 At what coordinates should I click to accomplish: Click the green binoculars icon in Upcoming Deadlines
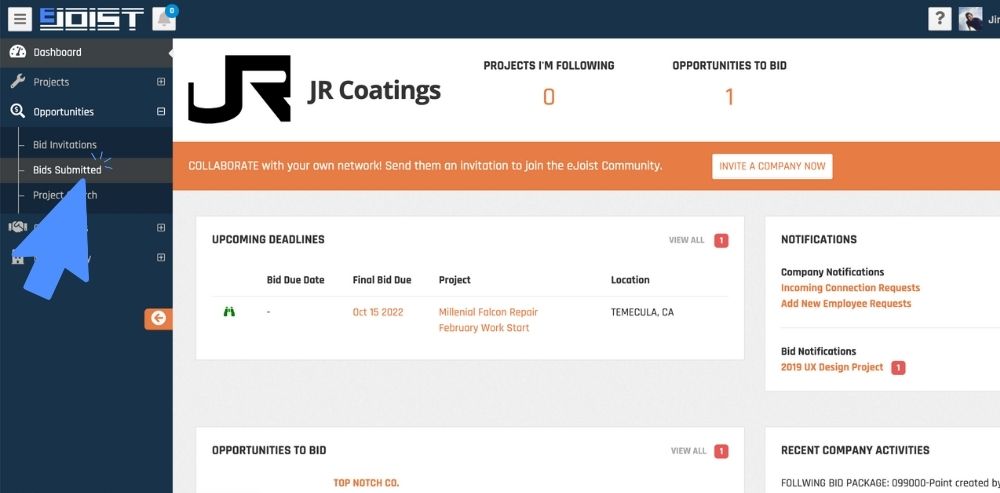pyautogui.click(x=230, y=312)
